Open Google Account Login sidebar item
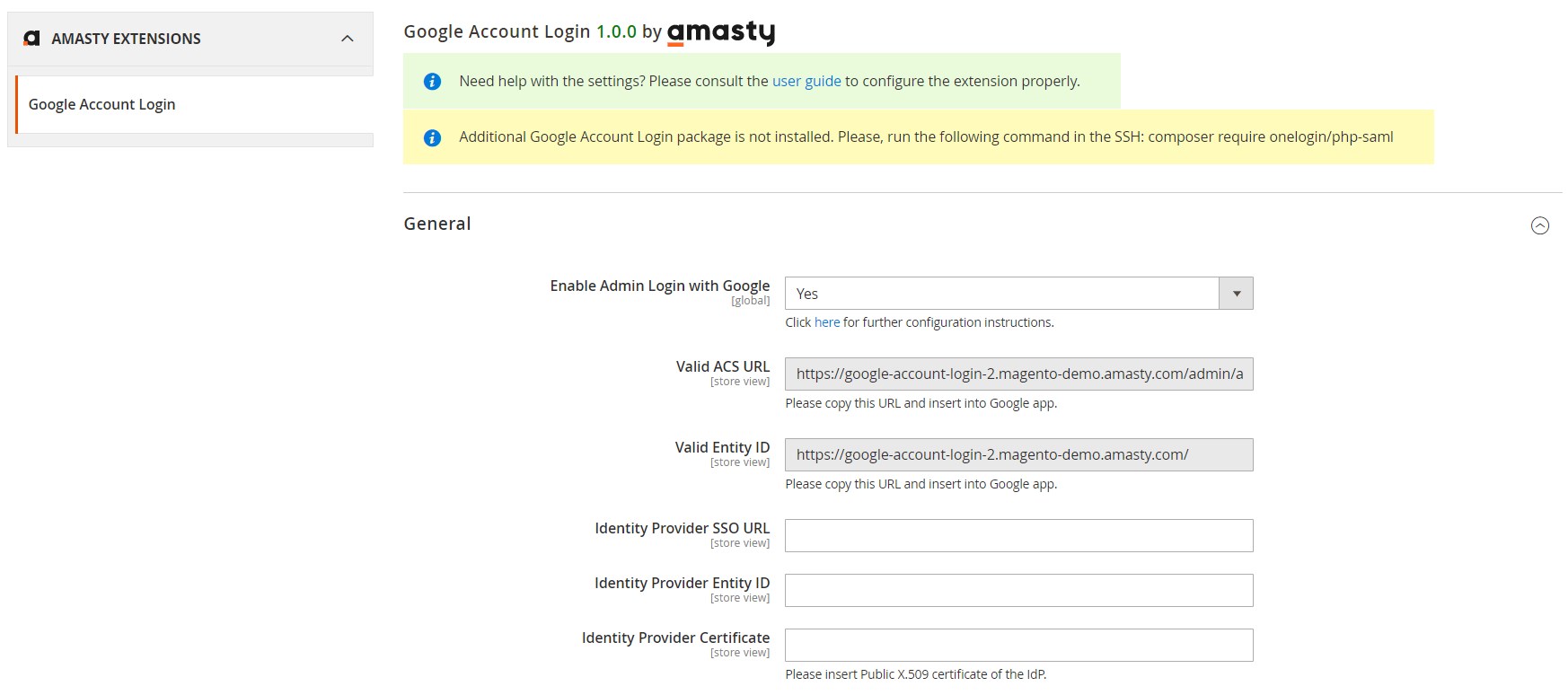The image size is (1568, 695). coord(102,104)
